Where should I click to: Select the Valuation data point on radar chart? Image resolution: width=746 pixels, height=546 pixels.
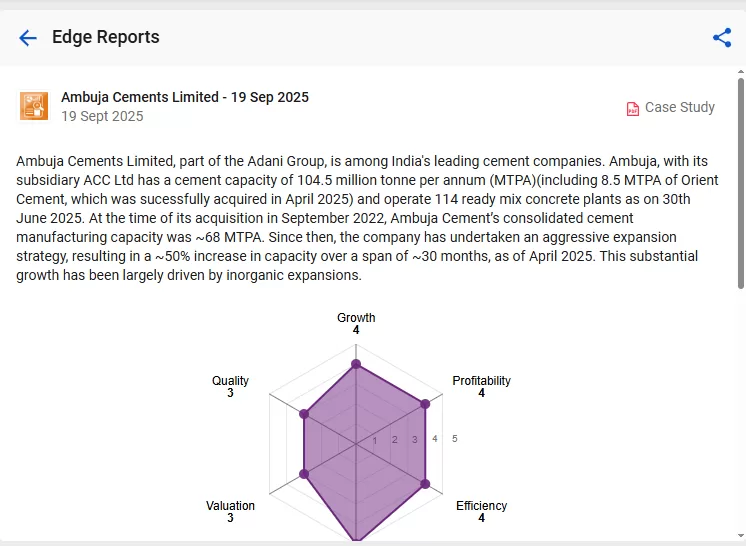click(304, 474)
